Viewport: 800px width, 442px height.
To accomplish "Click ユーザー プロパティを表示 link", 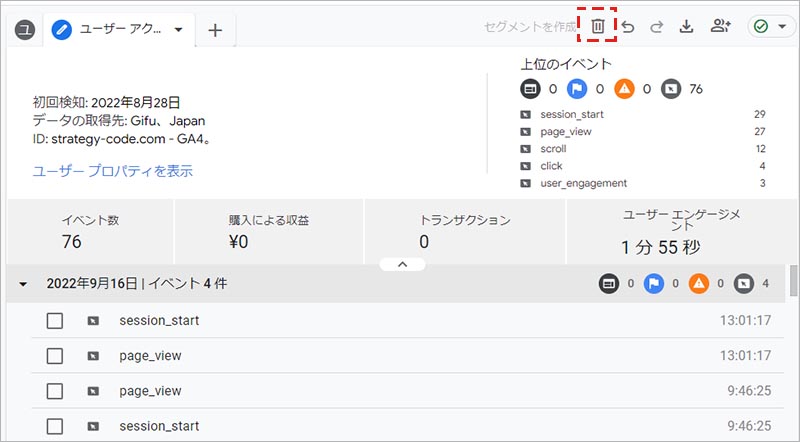I will click(113, 171).
